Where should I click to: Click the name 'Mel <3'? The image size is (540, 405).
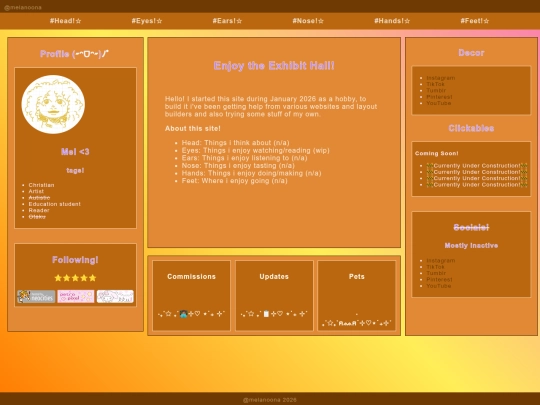click(x=75, y=152)
